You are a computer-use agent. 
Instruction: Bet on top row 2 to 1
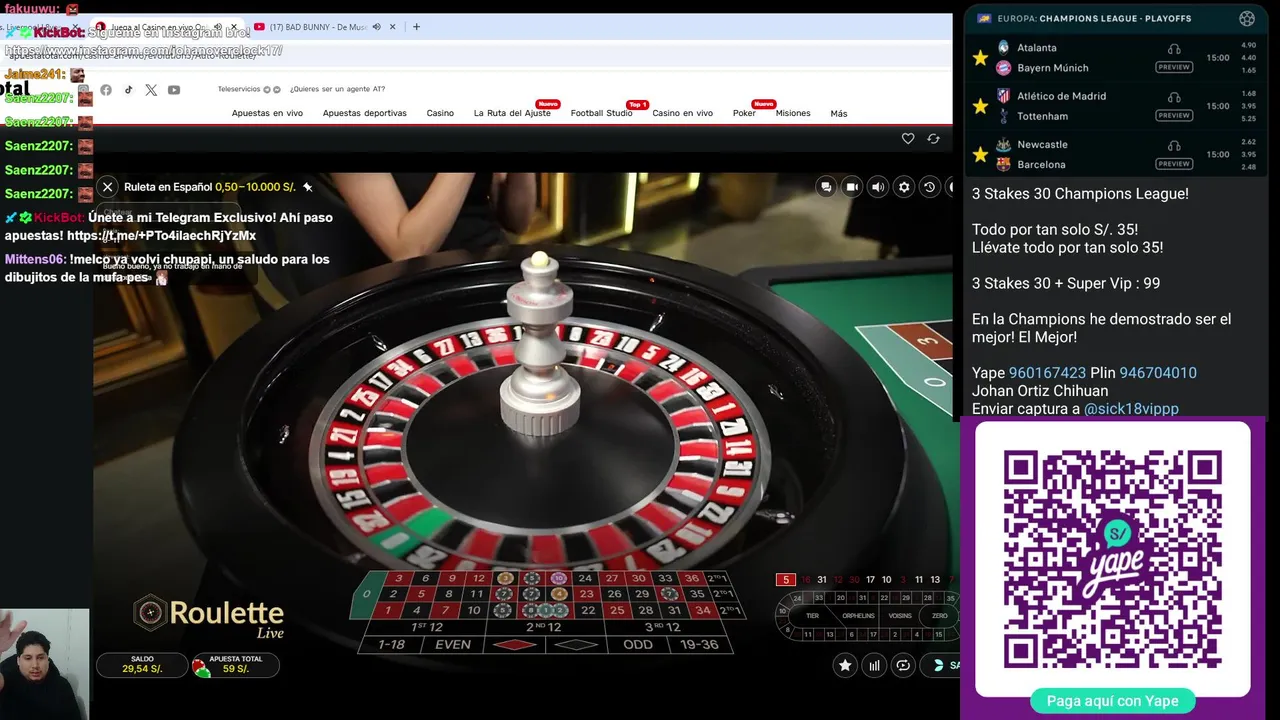(715, 578)
